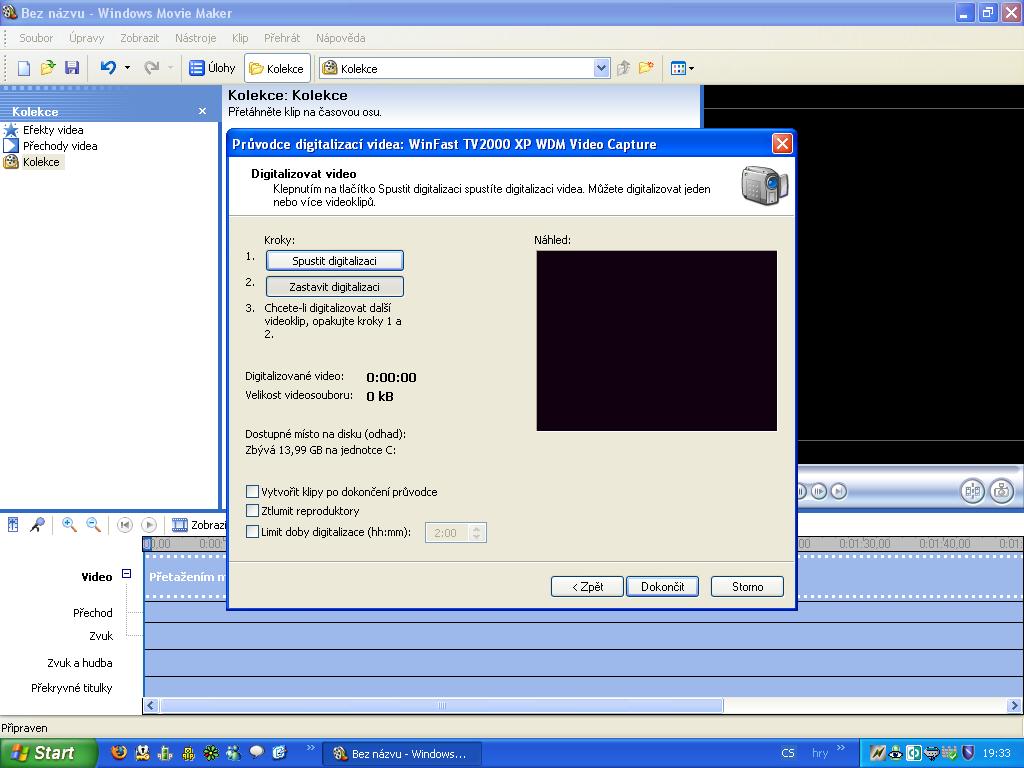Image resolution: width=1024 pixels, height=768 pixels.
Task: Open the Nástroje menu
Action: pos(195,38)
